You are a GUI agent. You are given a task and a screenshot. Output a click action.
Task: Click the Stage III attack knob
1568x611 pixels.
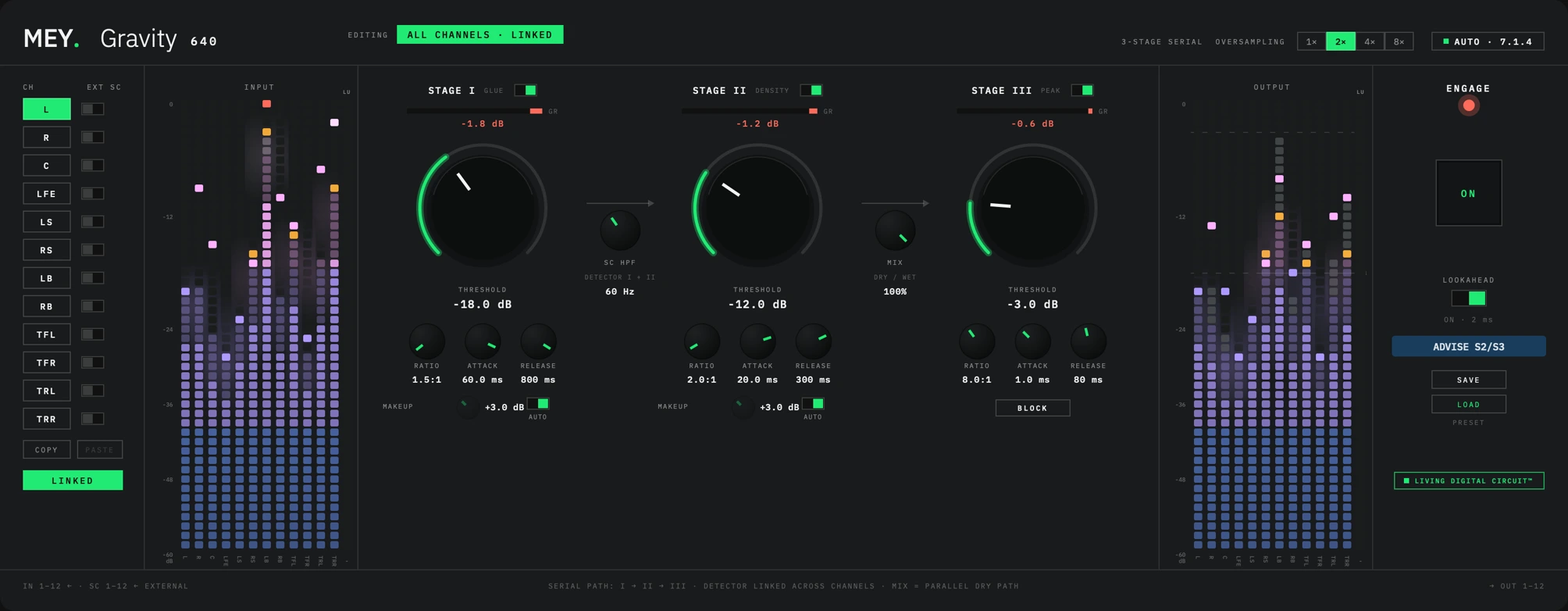1032,341
